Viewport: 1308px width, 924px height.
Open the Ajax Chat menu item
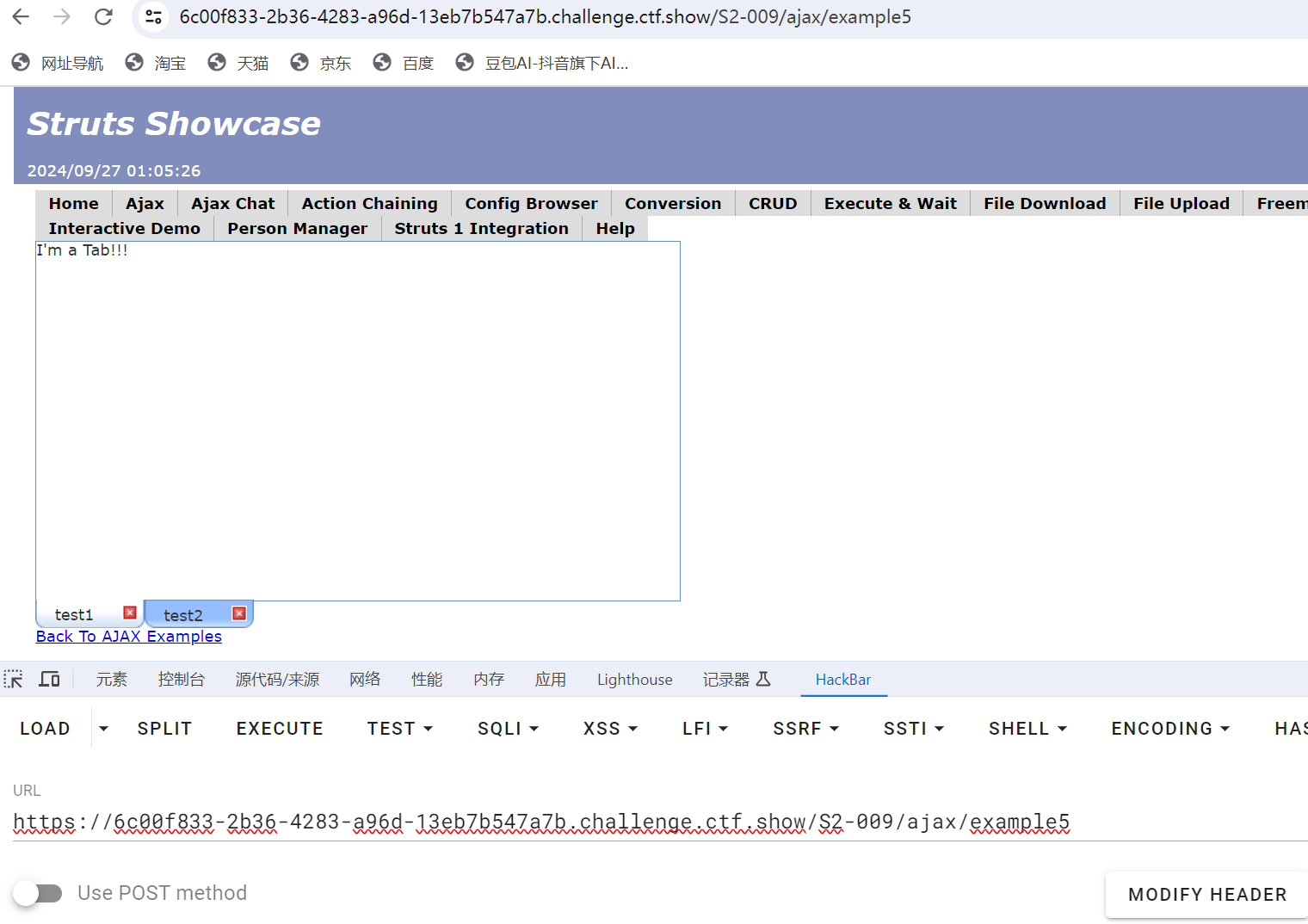coord(233,204)
